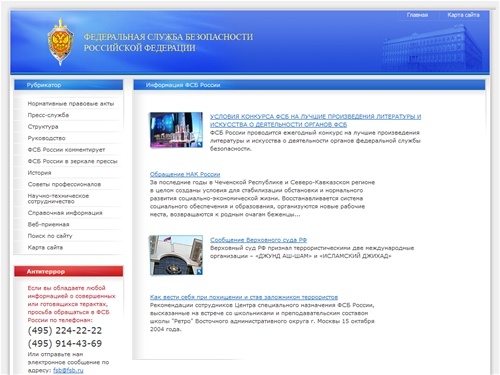Open the Обращение НАК России link
Image resolution: width=500 pixels, height=375 pixels.
(x=185, y=174)
